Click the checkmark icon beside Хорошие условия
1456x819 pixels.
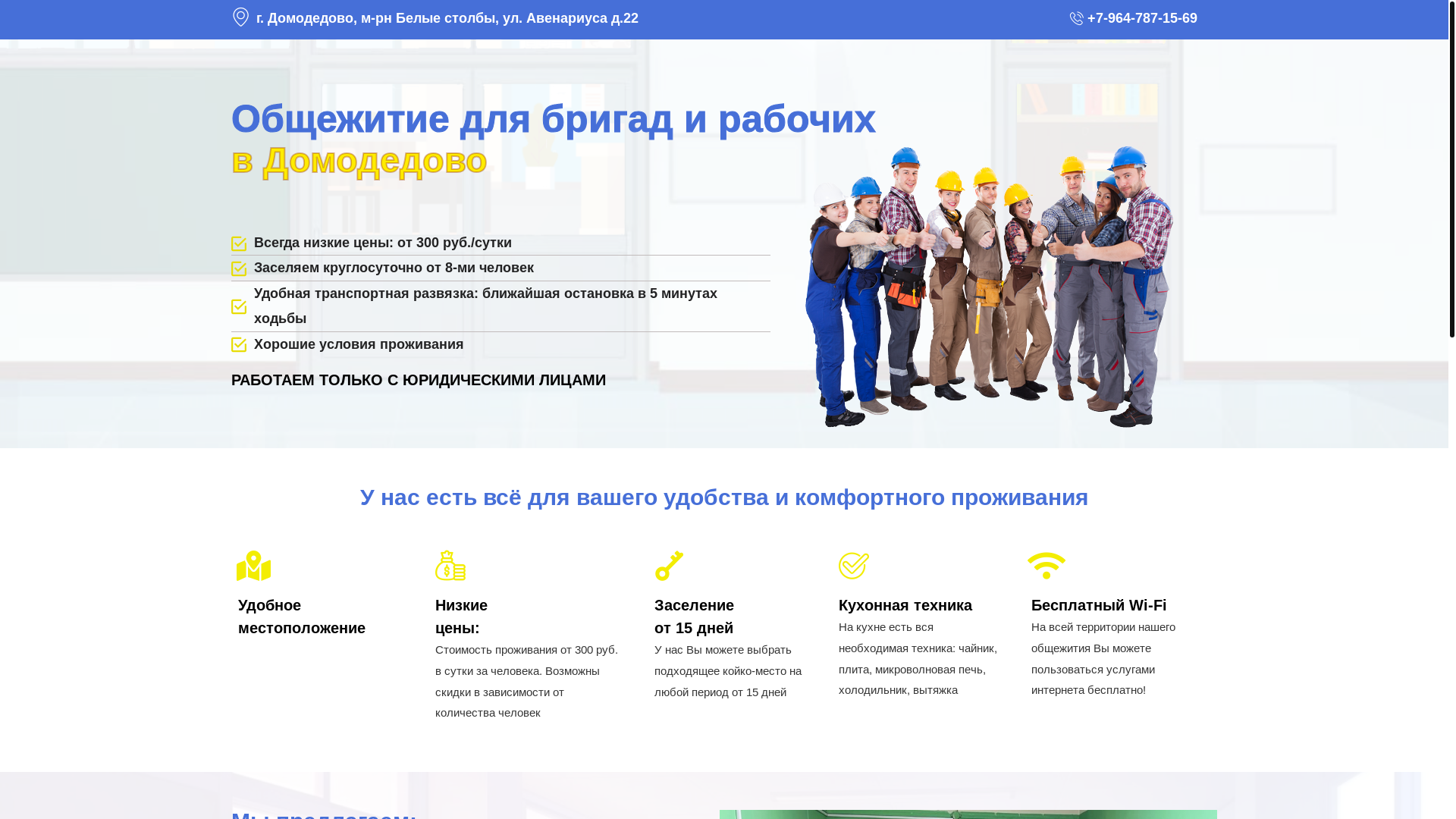(239, 344)
